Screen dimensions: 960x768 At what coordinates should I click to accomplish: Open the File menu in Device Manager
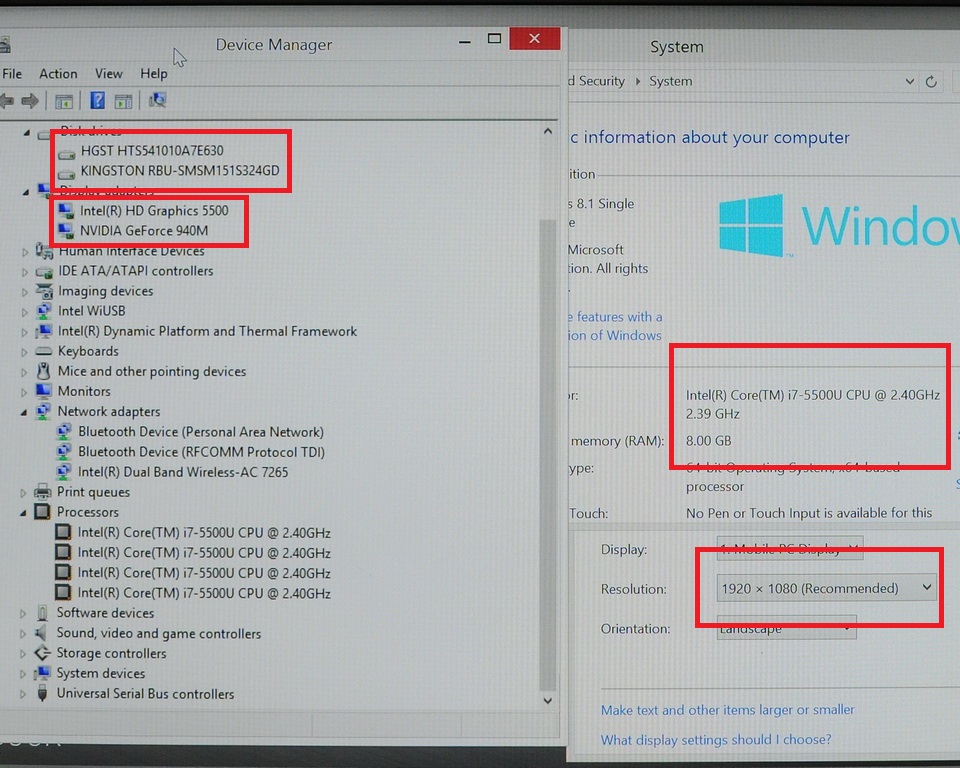[x=12, y=73]
